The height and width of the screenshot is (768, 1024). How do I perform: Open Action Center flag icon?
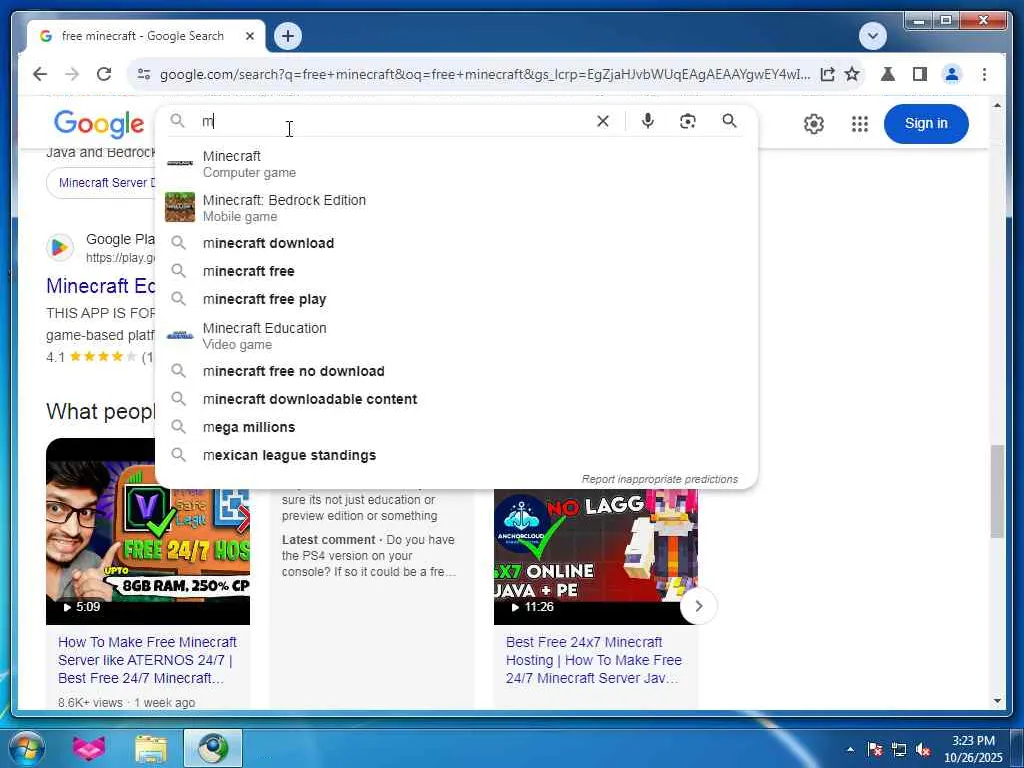coord(875,749)
